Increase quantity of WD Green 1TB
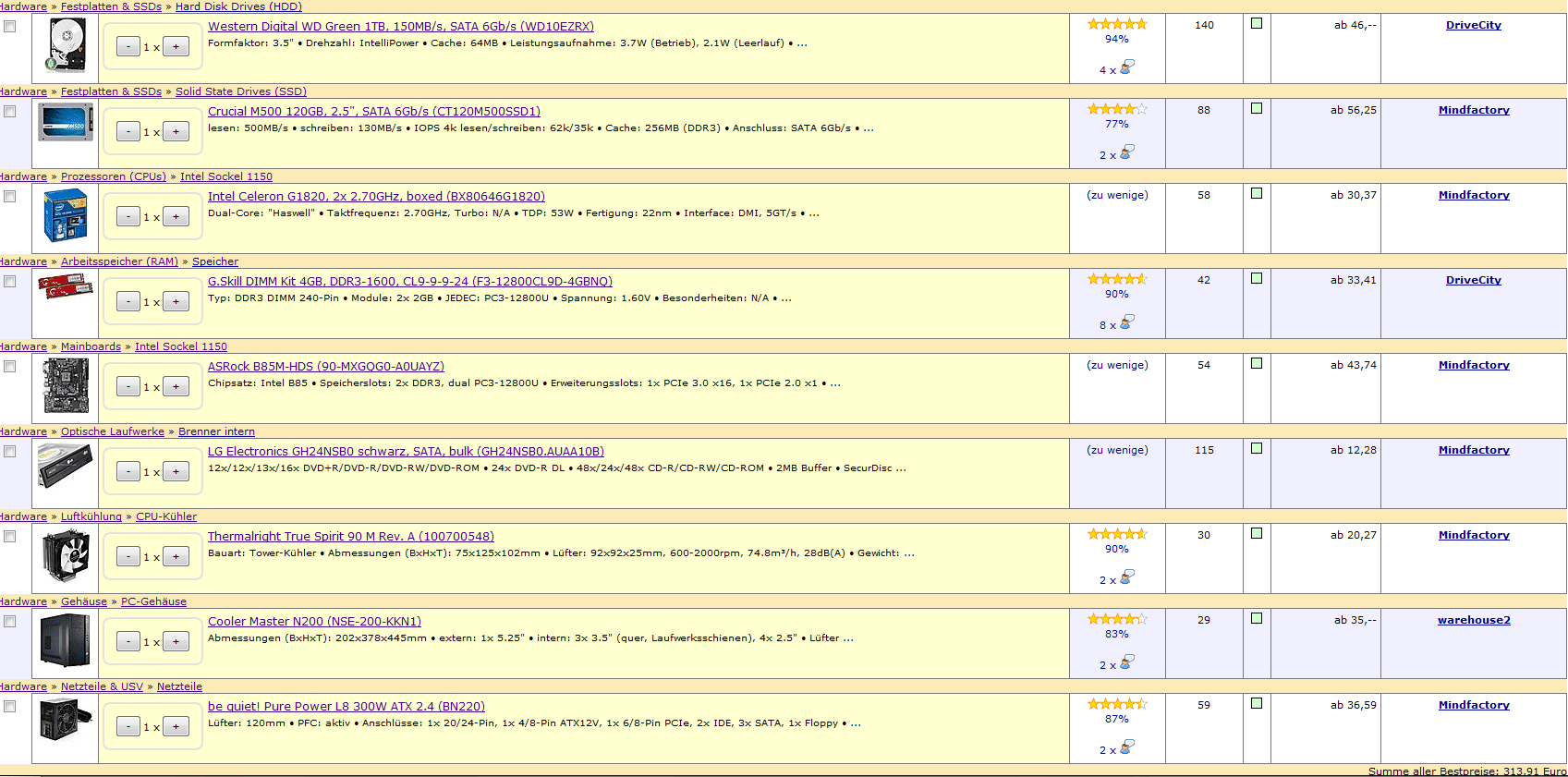Screen dimensions: 1568x777 coord(176,47)
